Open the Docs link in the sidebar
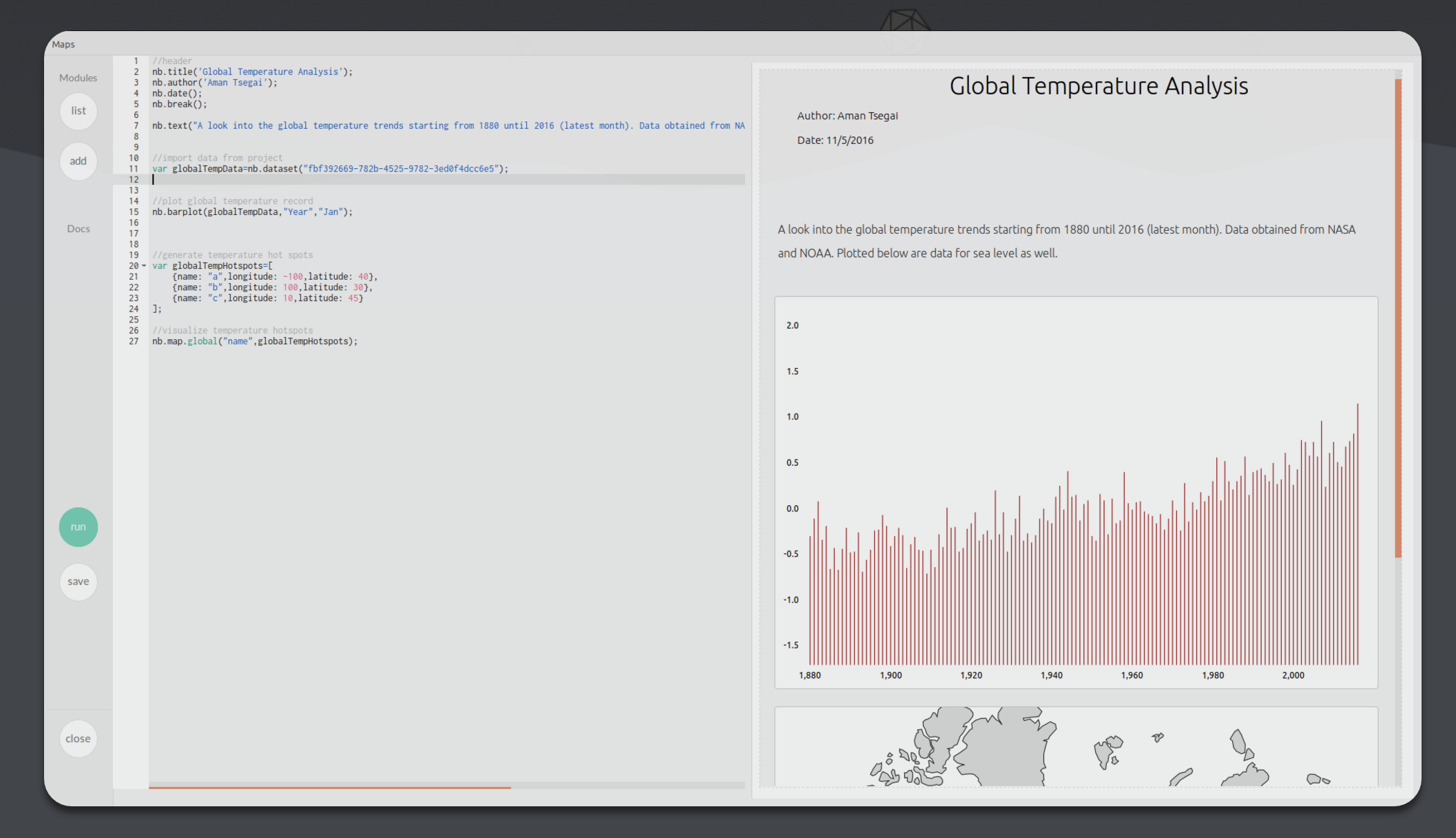Viewport: 1456px width, 838px height. pyautogui.click(x=79, y=229)
